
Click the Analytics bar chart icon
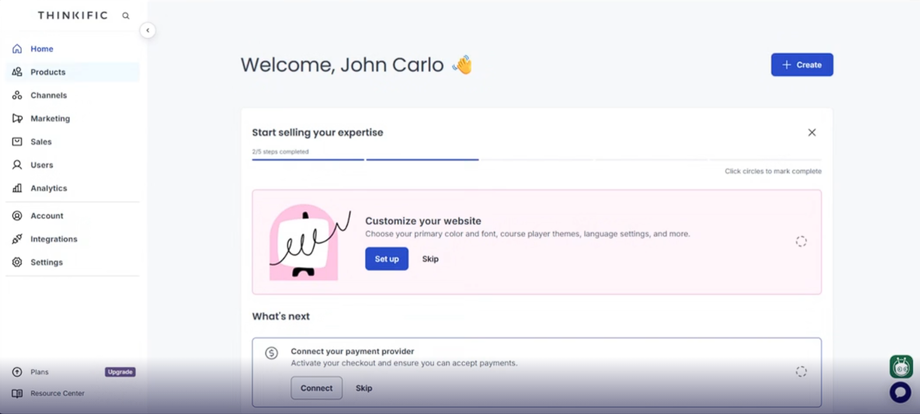17,188
